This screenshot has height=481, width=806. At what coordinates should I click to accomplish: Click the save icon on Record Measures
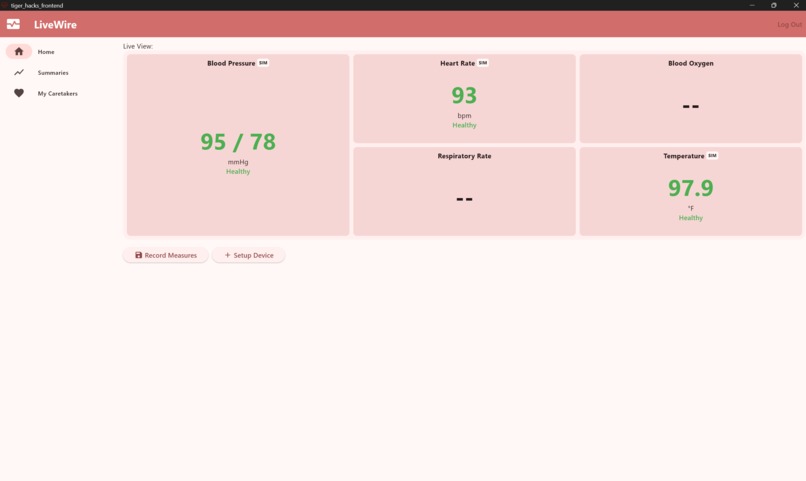pos(138,255)
